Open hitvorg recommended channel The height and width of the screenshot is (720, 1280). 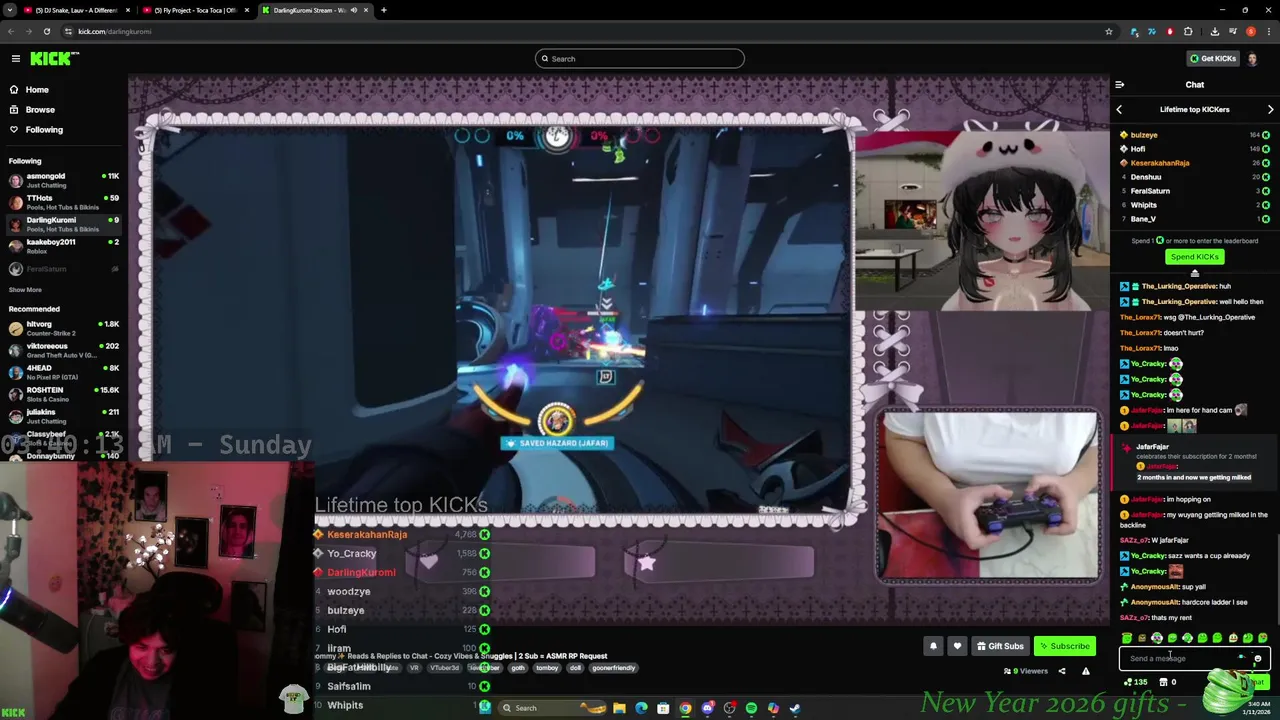click(x=63, y=328)
